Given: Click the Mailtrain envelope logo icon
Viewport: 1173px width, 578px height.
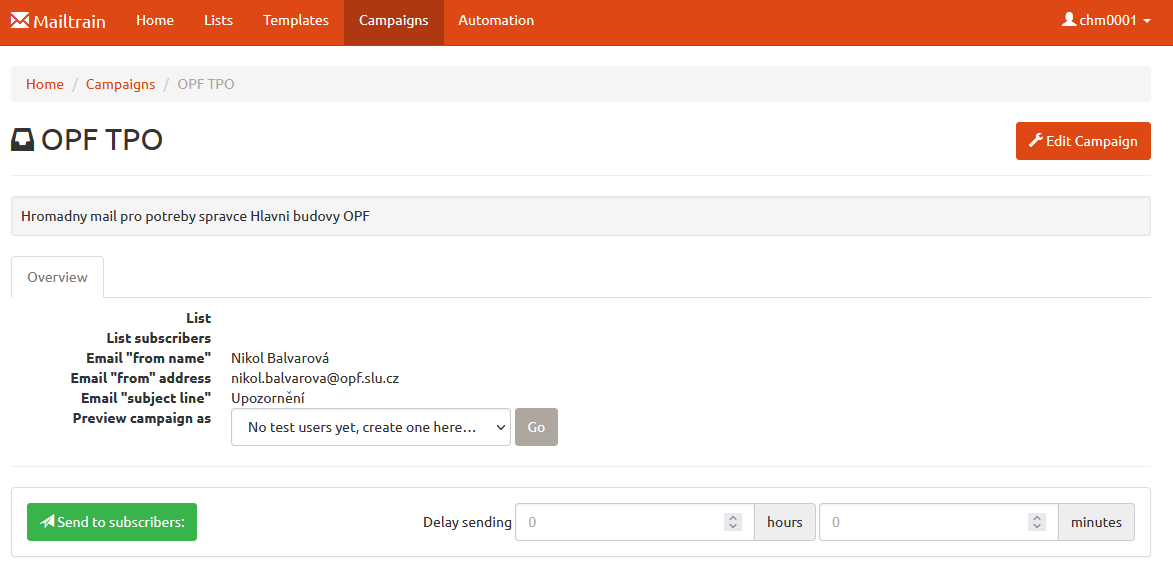Looking at the screenshot, I should (19, 20).
